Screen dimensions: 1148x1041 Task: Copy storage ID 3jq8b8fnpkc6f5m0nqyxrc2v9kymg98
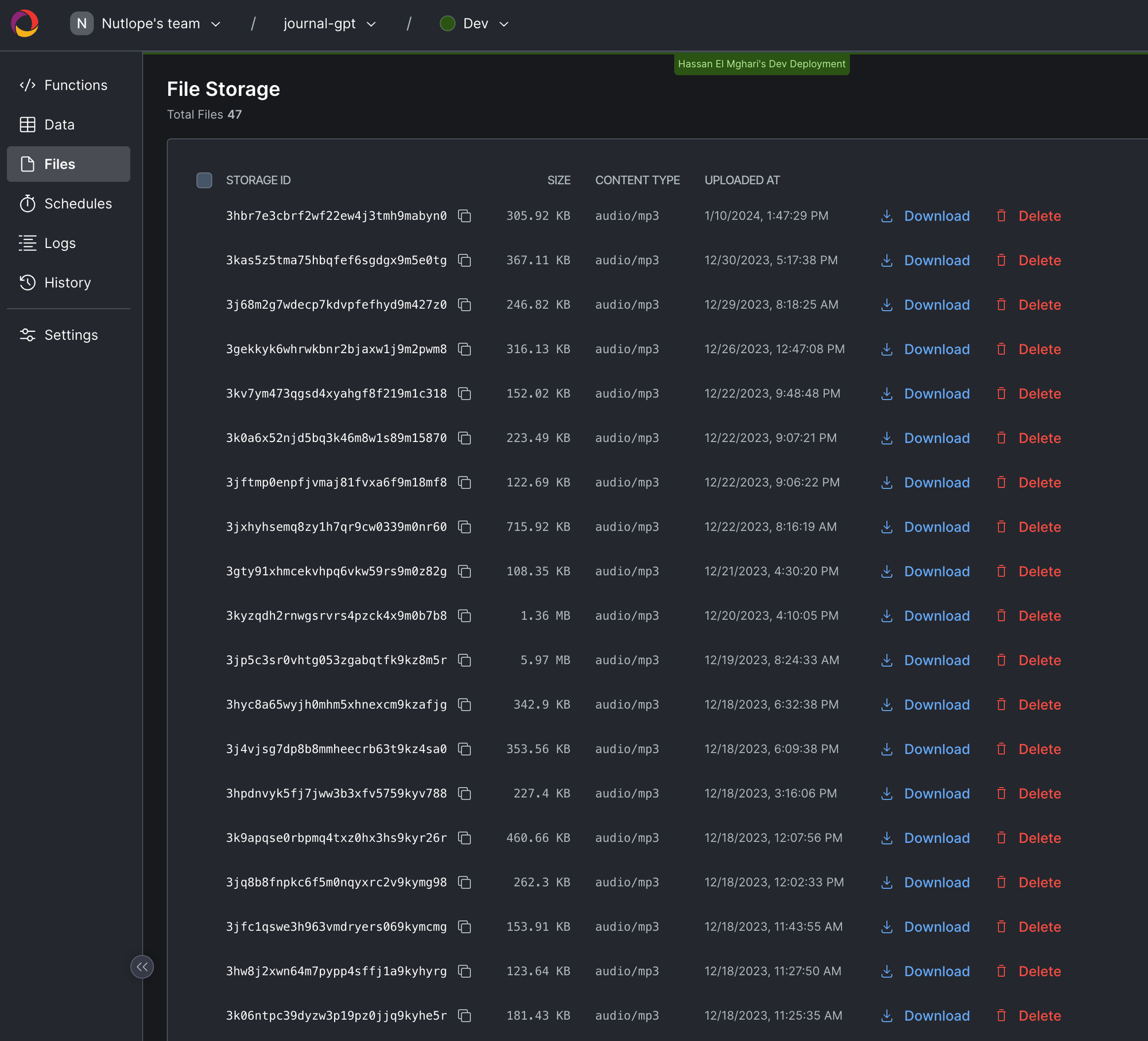click(464, 882)
